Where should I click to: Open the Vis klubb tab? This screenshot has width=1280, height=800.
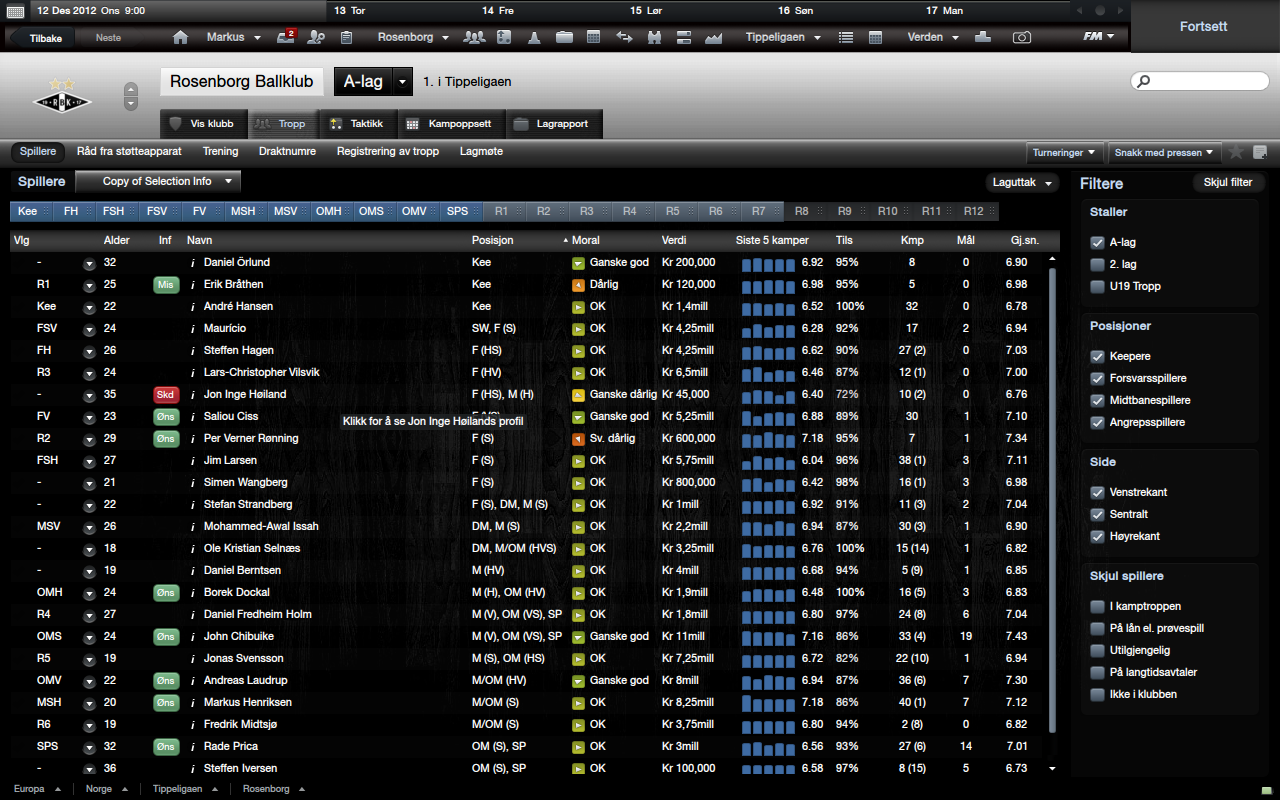pos(204,124)
